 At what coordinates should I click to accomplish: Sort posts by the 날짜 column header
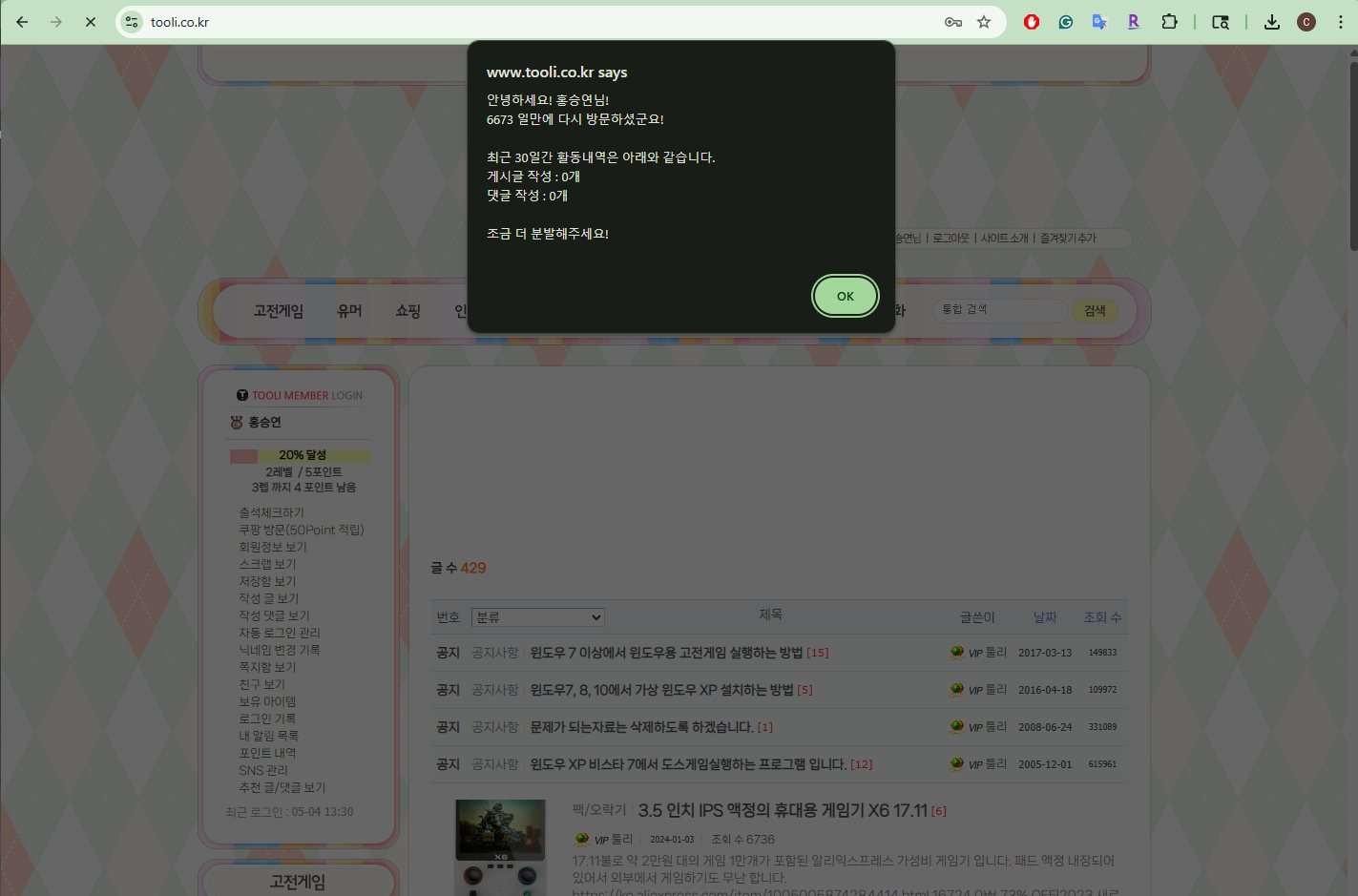point(1045,617)
